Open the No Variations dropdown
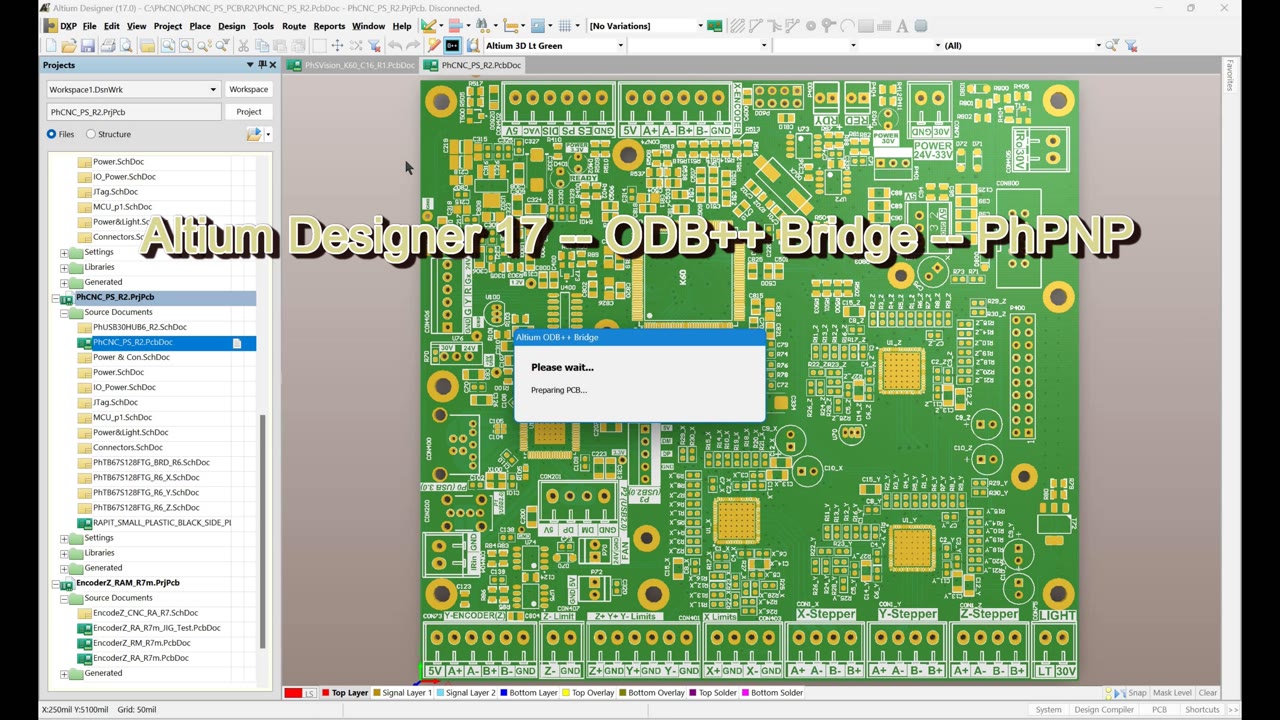 700,26
